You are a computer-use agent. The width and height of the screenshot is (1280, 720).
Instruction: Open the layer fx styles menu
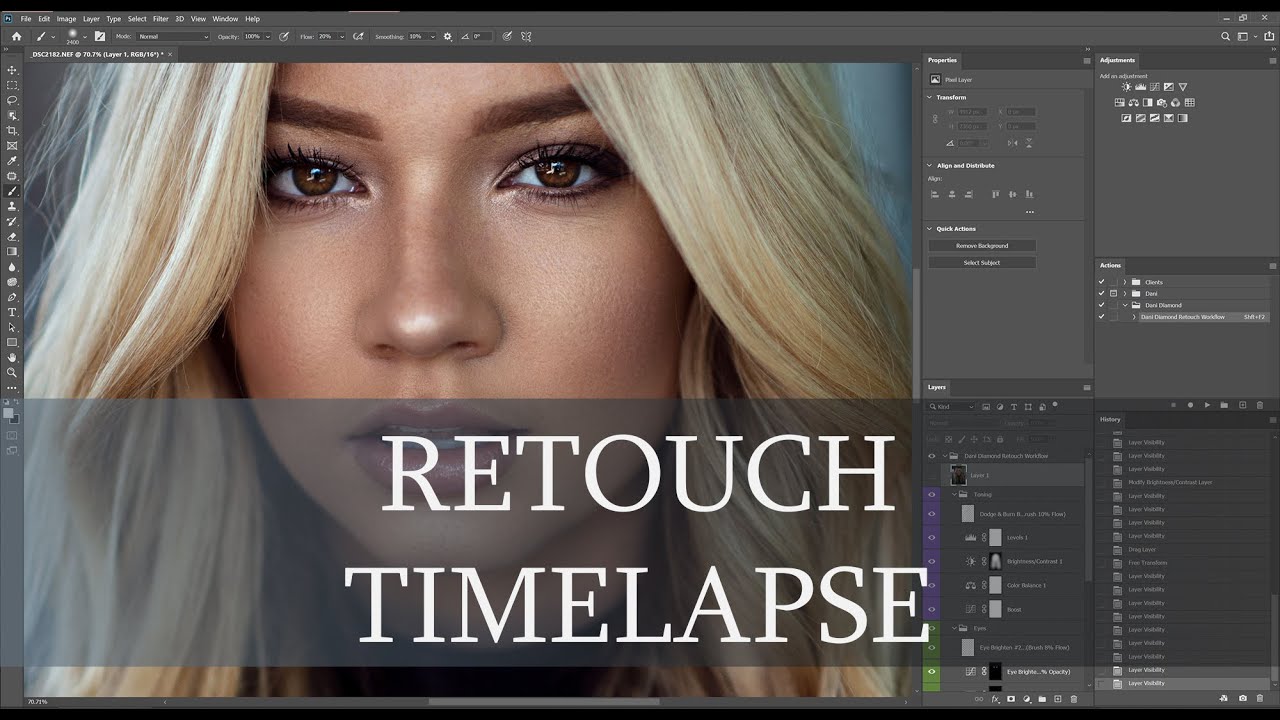click(995, 699)
